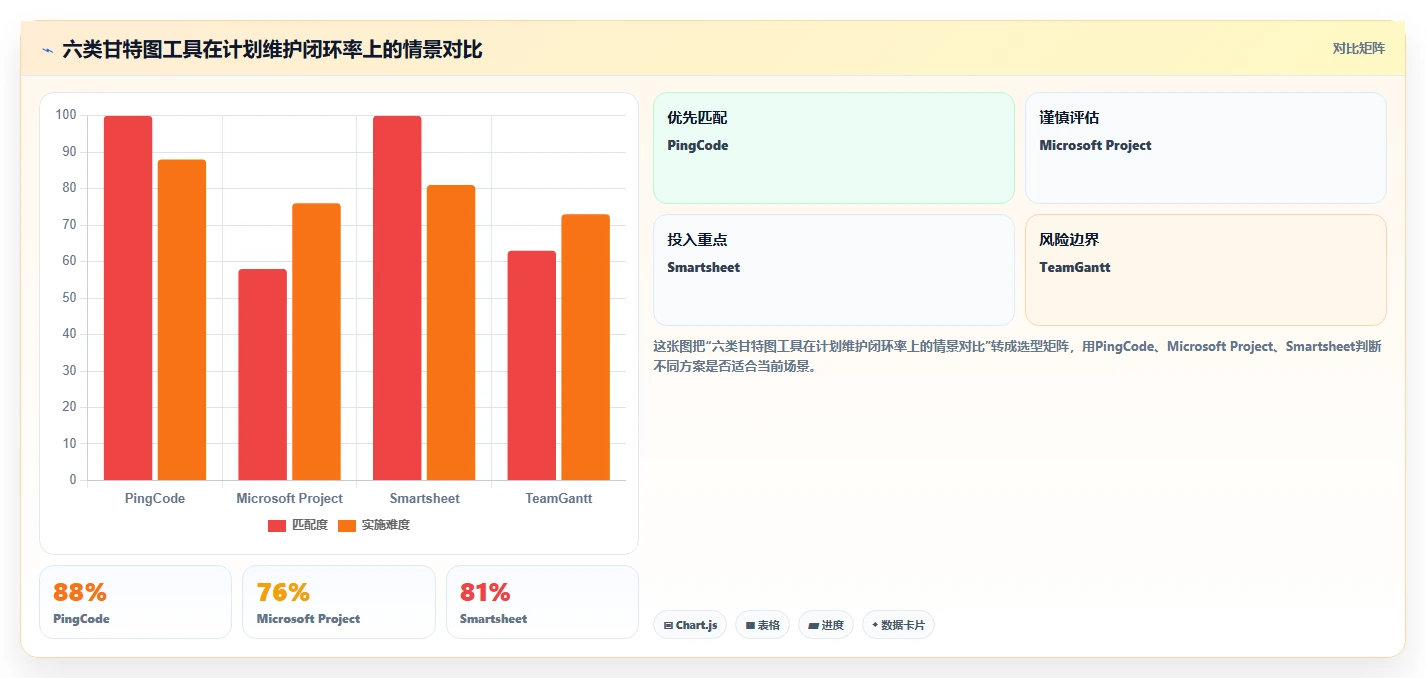Click the description paragraph starting 这张图把
The height and width of the screenshot is (678, 1426).
[x=1017, y=356]
